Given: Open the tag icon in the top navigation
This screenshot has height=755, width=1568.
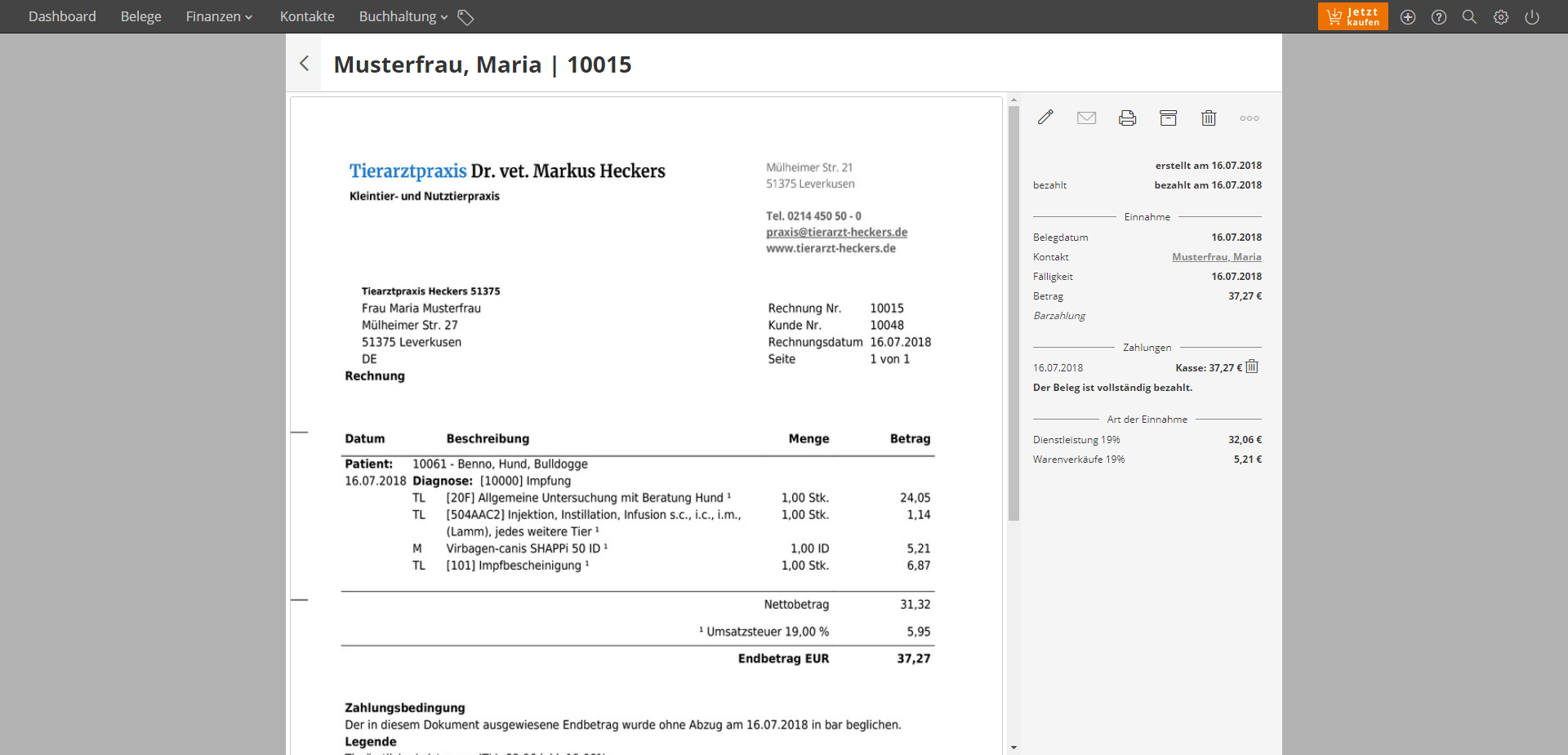Looking at the screenshot, I should pyautogui.click(x=465, y=17).
